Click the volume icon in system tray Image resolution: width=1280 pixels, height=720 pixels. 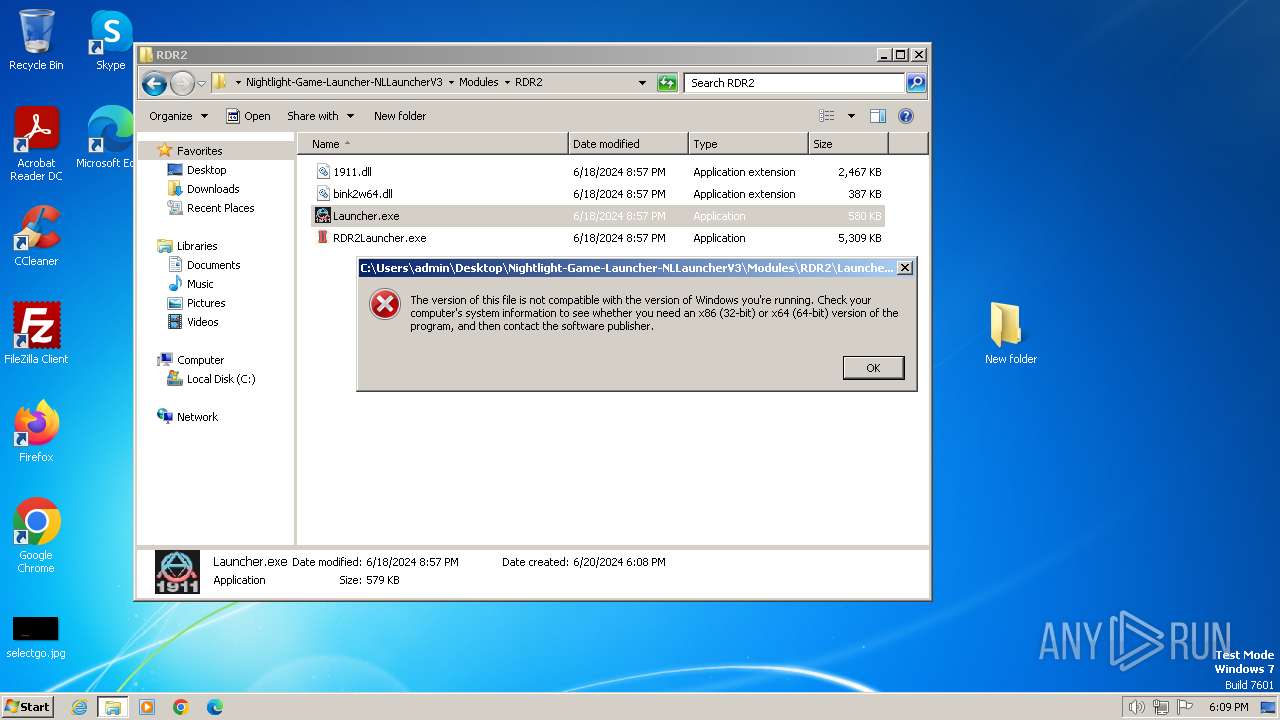point(1136,707)
